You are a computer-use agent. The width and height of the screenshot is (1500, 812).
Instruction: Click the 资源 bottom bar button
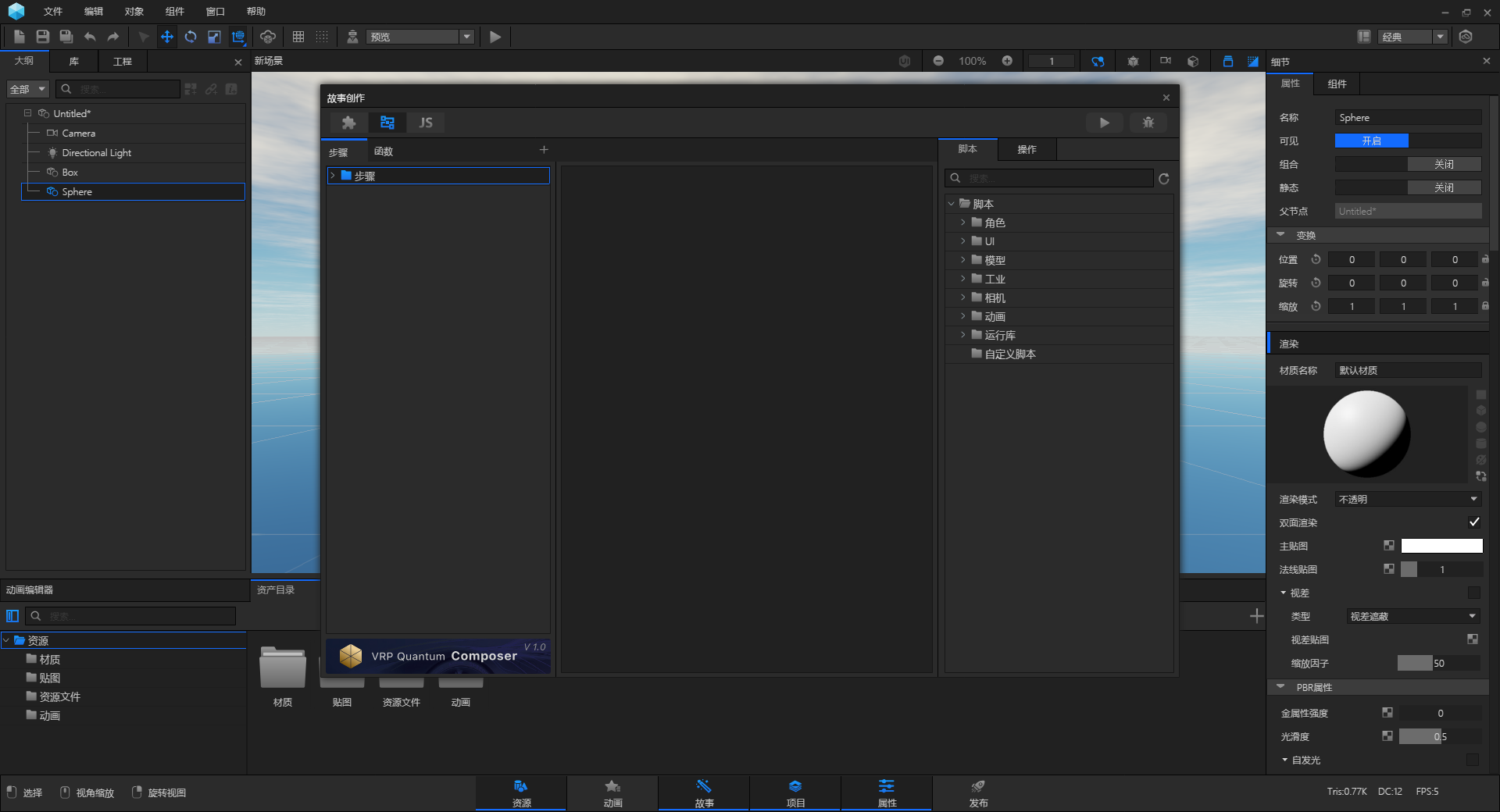tap(521, 793)
